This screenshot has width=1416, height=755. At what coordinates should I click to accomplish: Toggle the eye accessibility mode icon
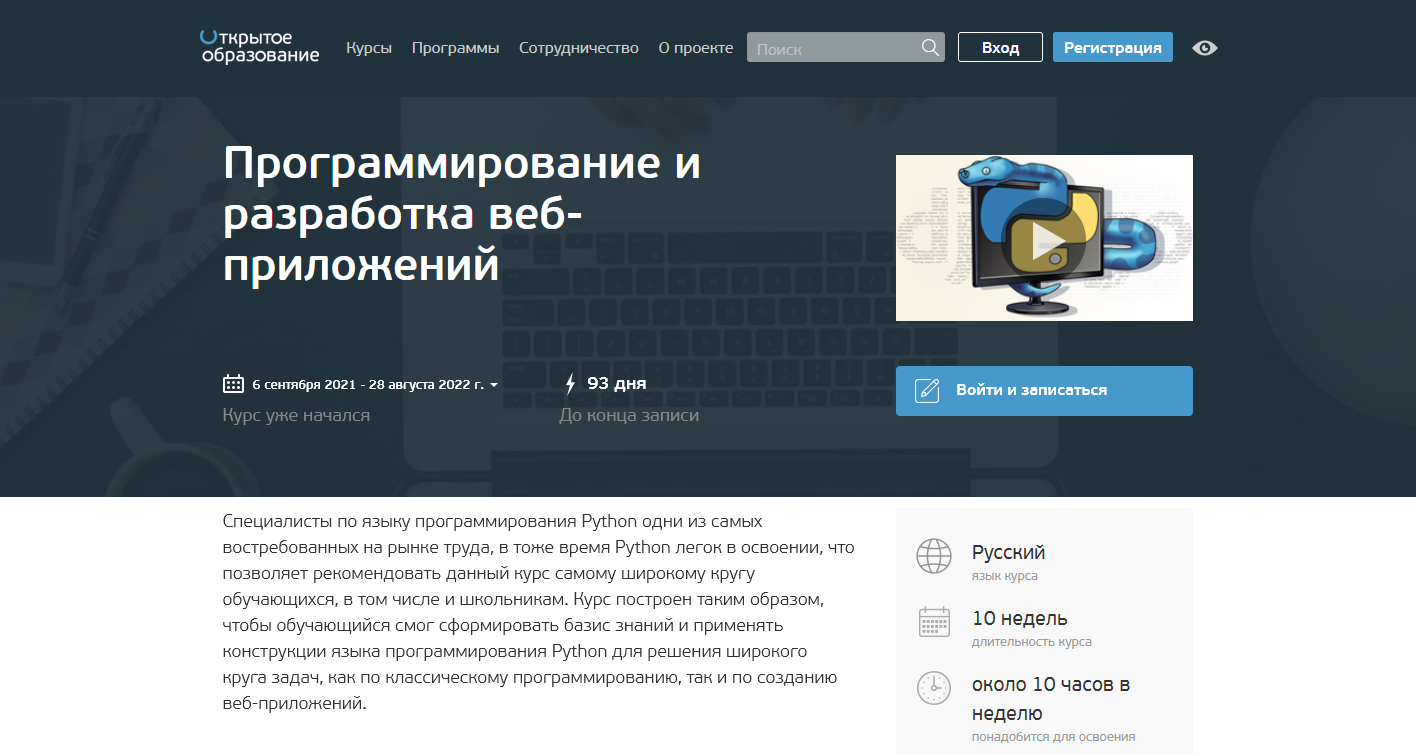(x=1204, y=47)
